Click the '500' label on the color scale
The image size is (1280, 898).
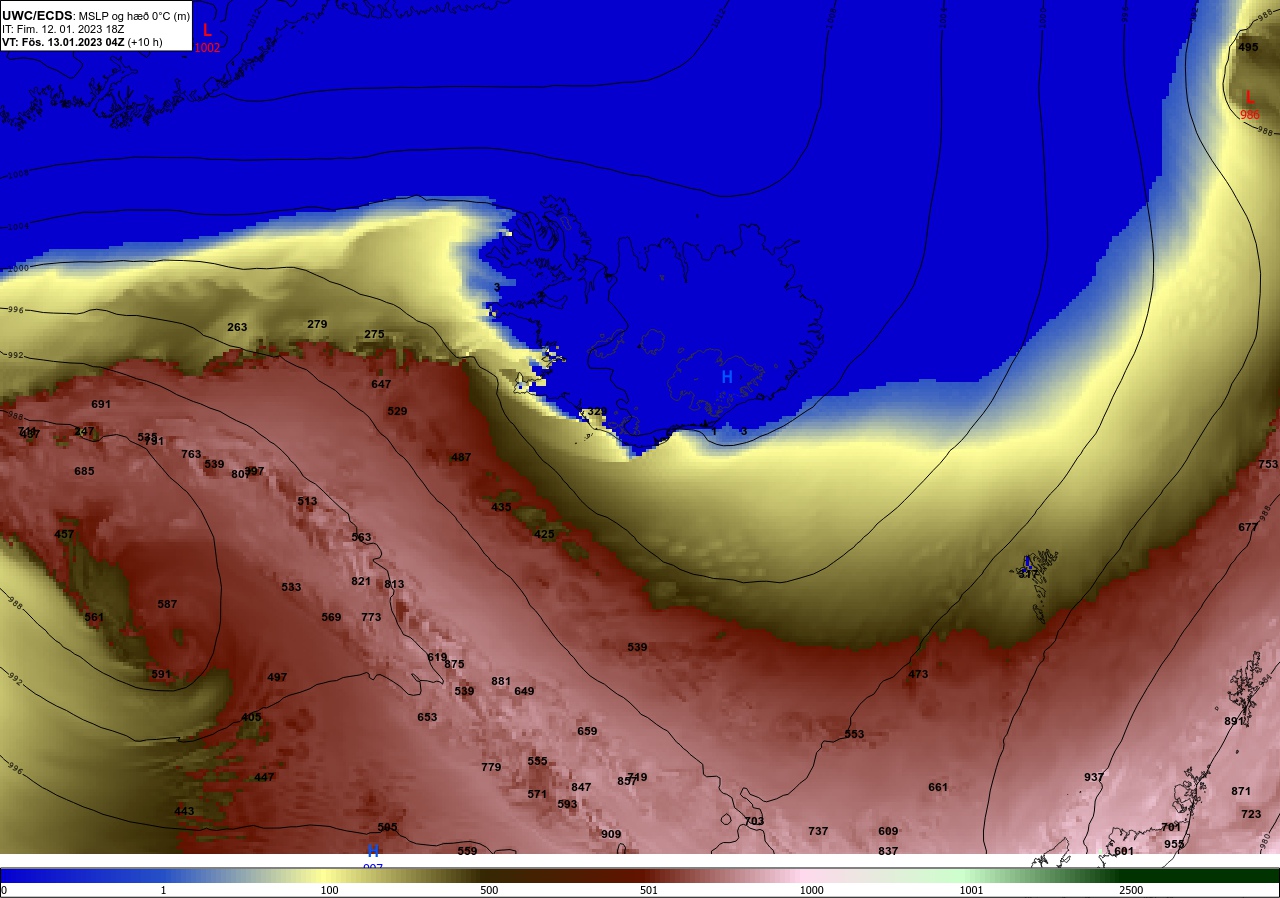pos(489,890)
